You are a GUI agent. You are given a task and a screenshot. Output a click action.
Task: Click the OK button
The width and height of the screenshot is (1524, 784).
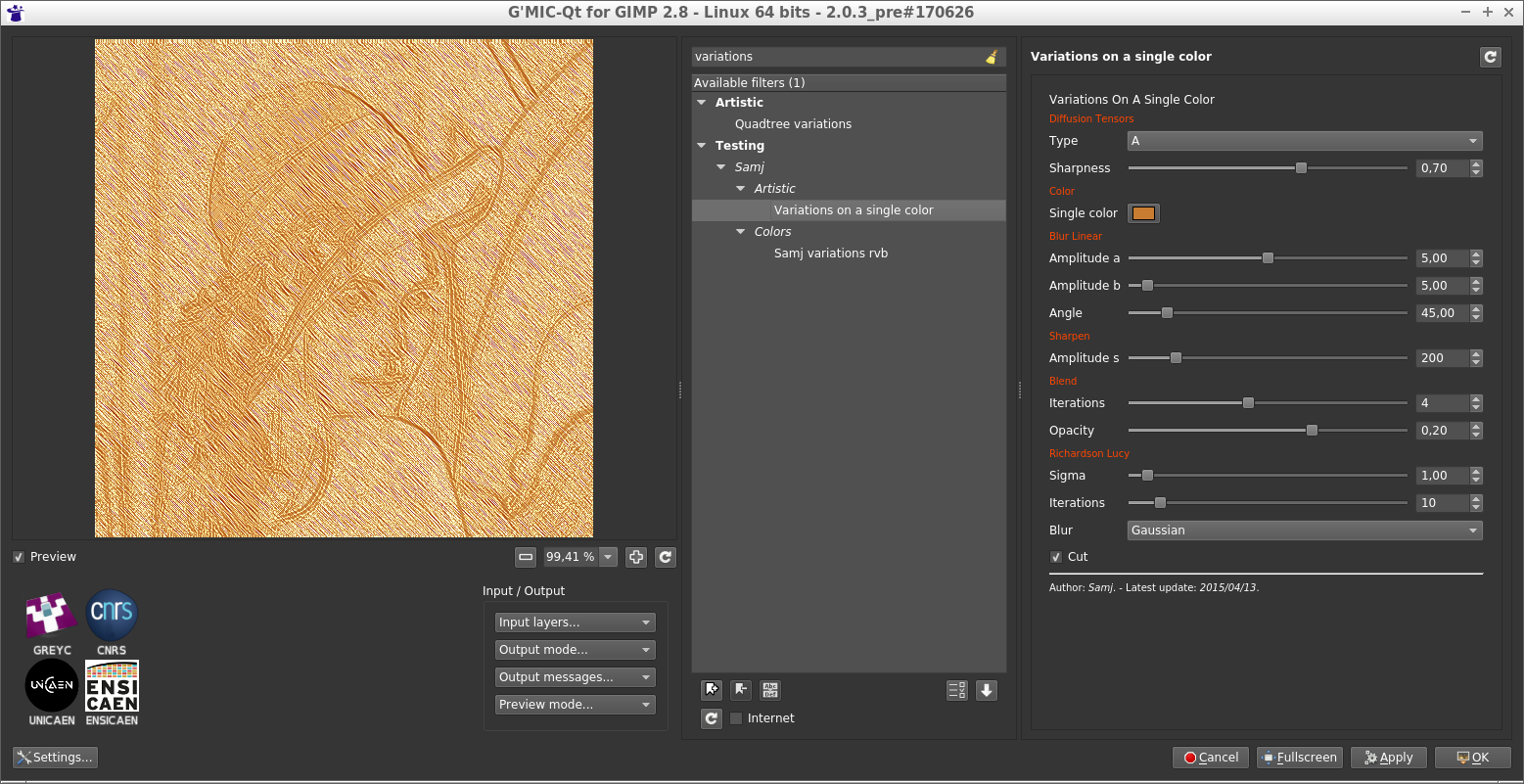(1472, 758)
